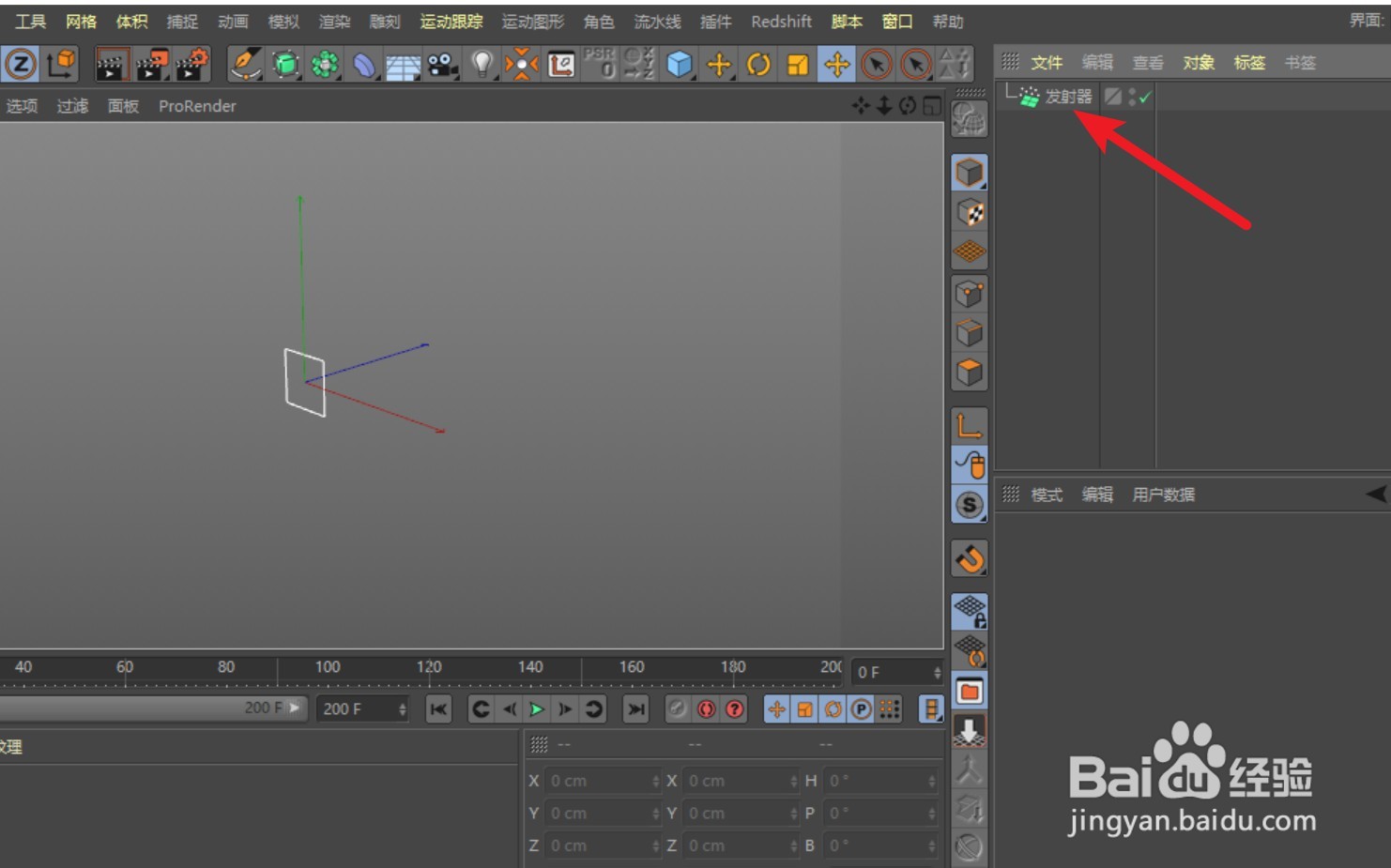Click the red autokeying button
Image resolution: width=1391 pixels, height=868 pixels.
tap(706, 709)
